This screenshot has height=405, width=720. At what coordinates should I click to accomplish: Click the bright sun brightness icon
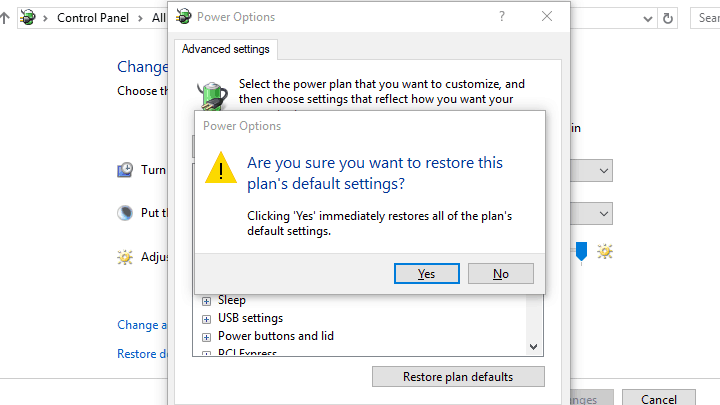pyautogui.click(x=605, y=252)
